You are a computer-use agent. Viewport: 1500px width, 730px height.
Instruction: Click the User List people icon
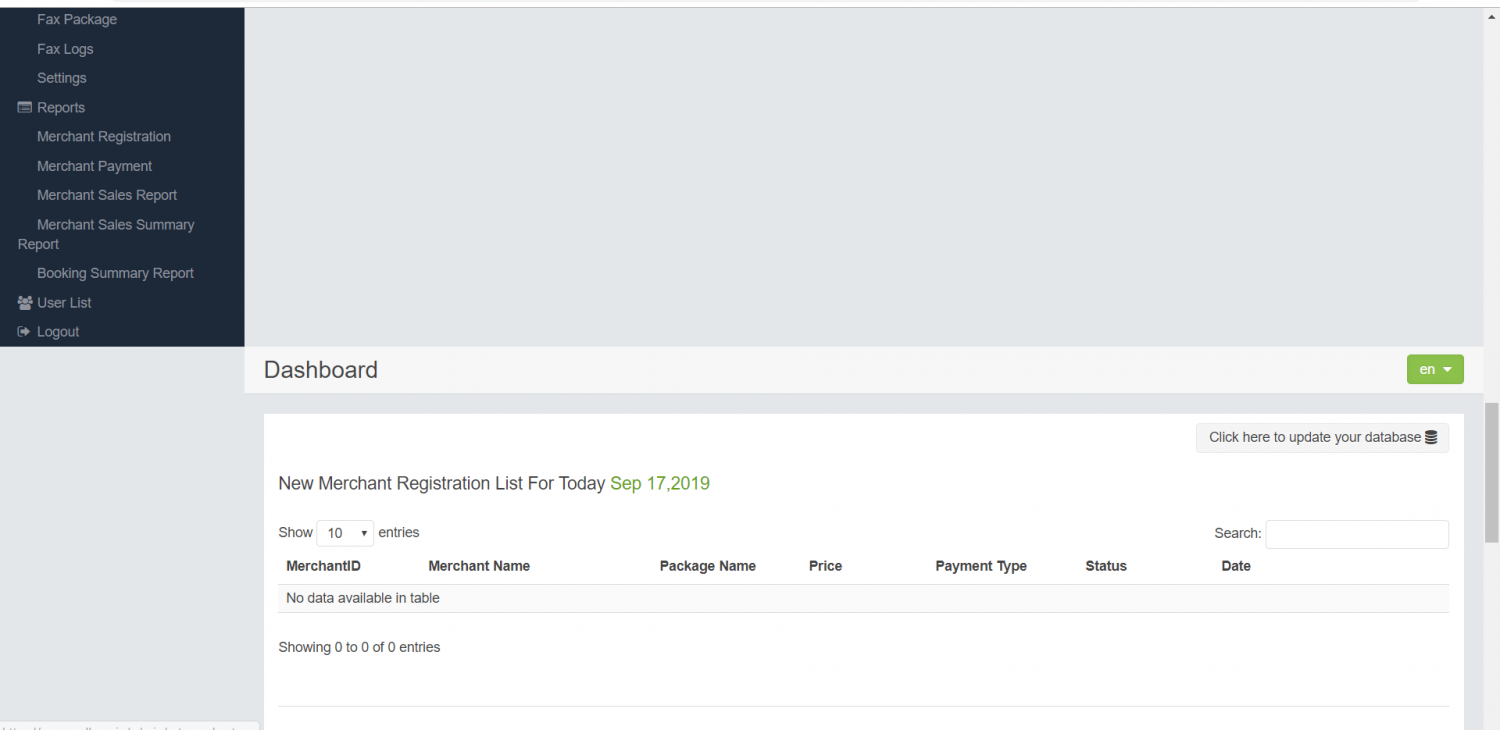click(25, 302)
